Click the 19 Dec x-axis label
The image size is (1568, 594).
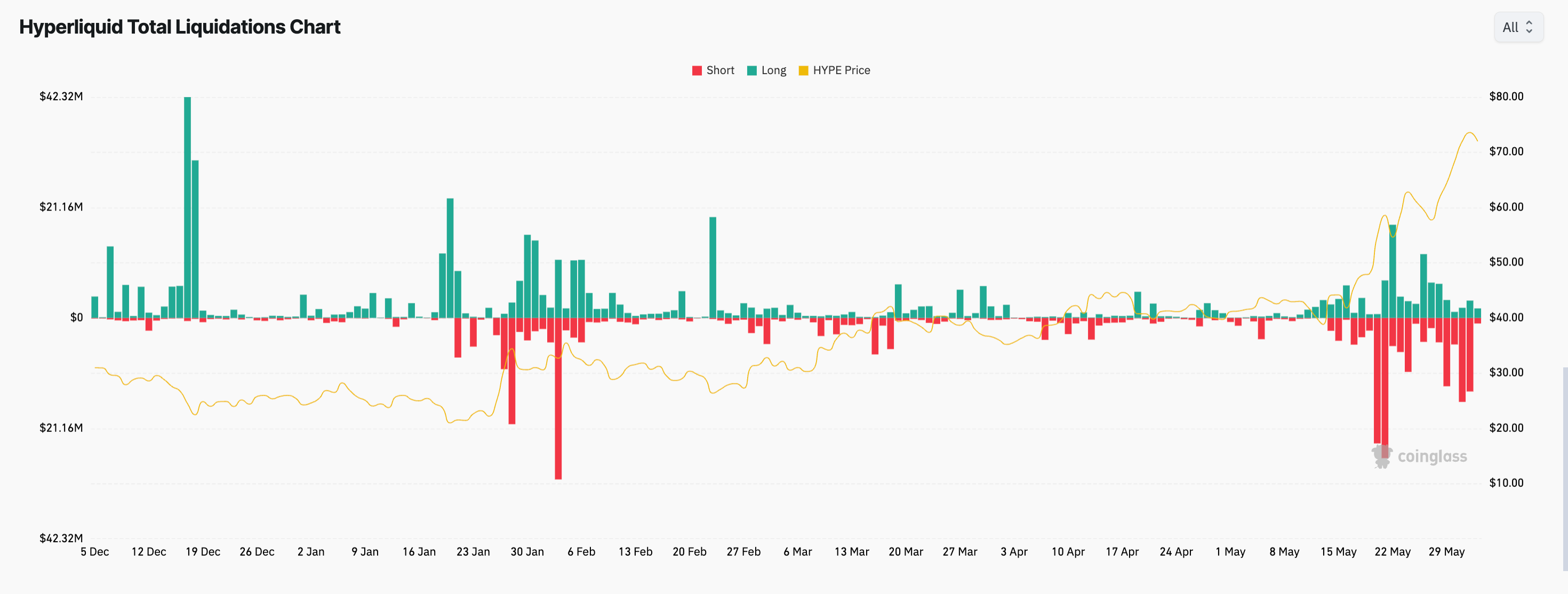tap(203, 552)
